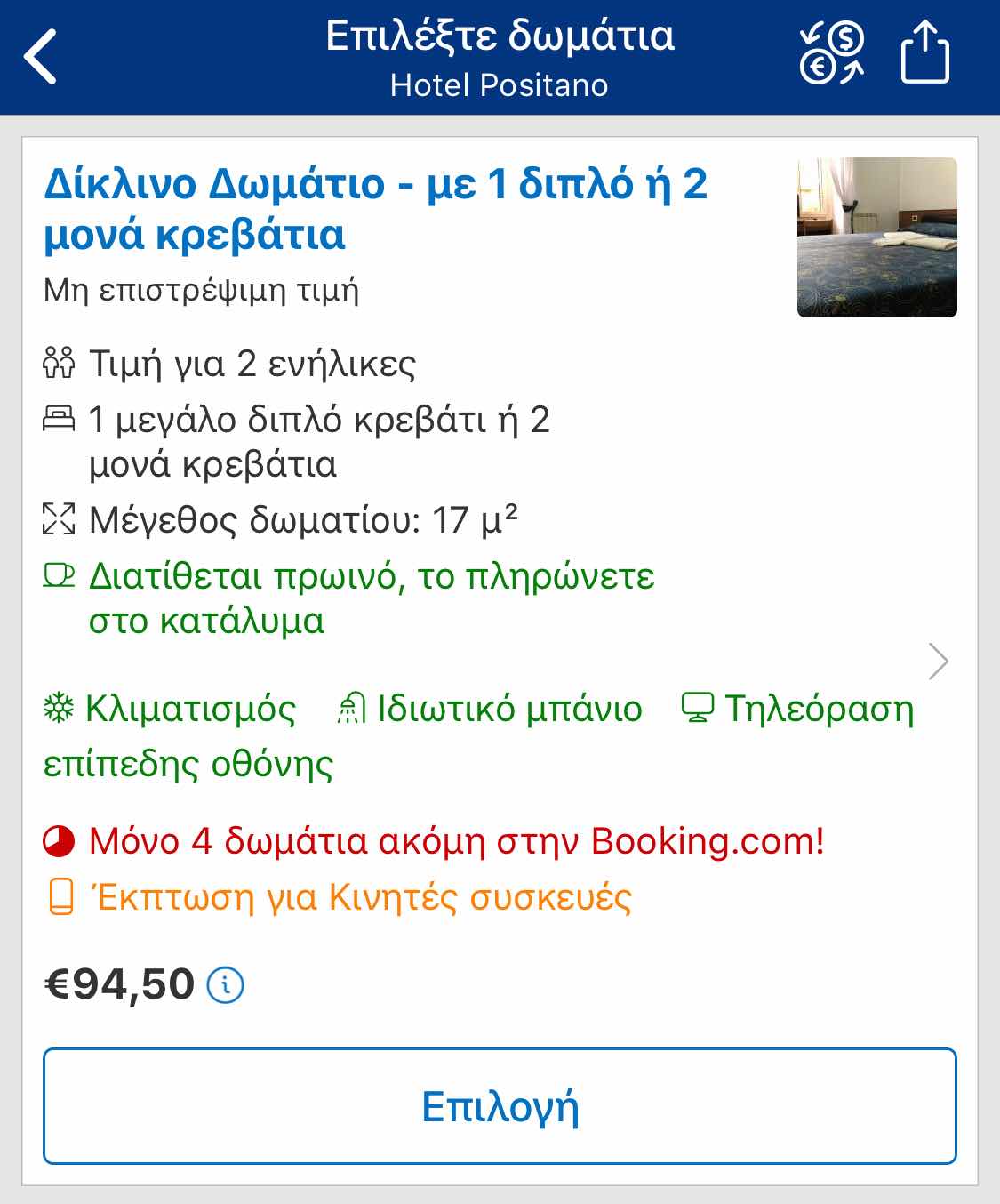Select the room with Επιλογή button
Viewport: 1000px width, 1204px height.
(x=500, y=1106)
